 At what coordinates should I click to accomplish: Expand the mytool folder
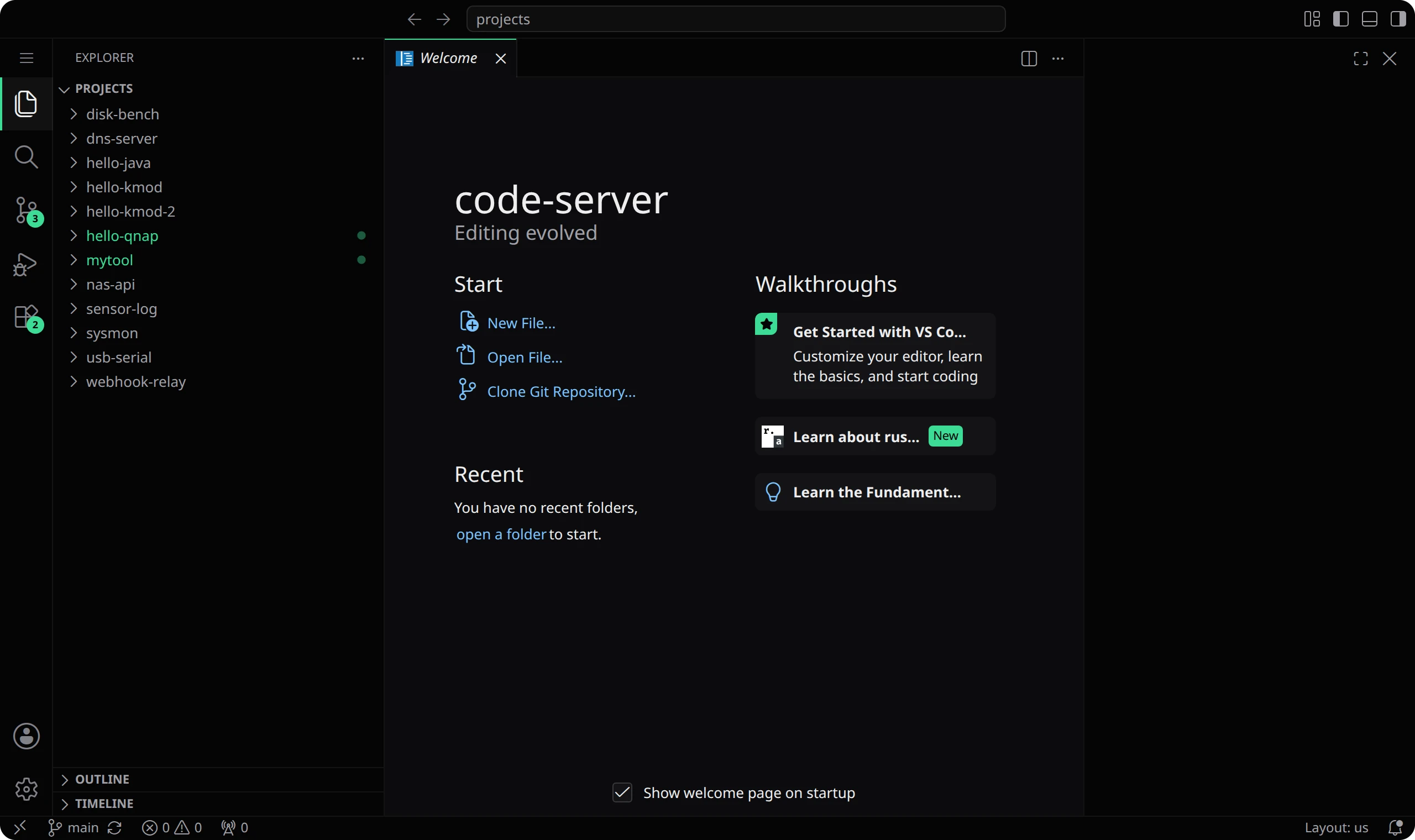[x=218, y=260]
